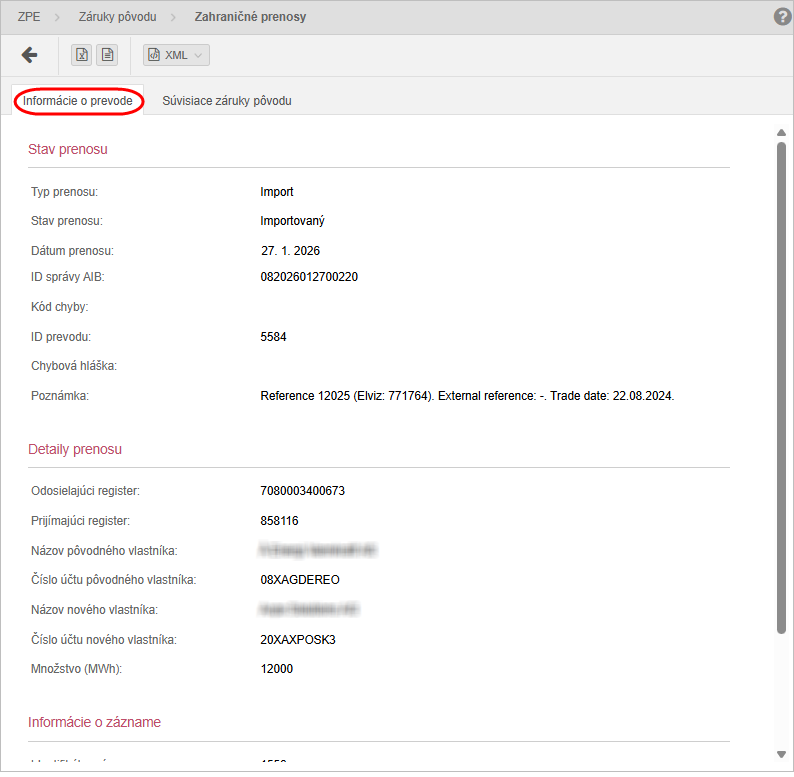Export data to Excel spreadsheet icon
Image resolution: width=794 pixels, height=777 pixels.
click(x=81, y=55)
